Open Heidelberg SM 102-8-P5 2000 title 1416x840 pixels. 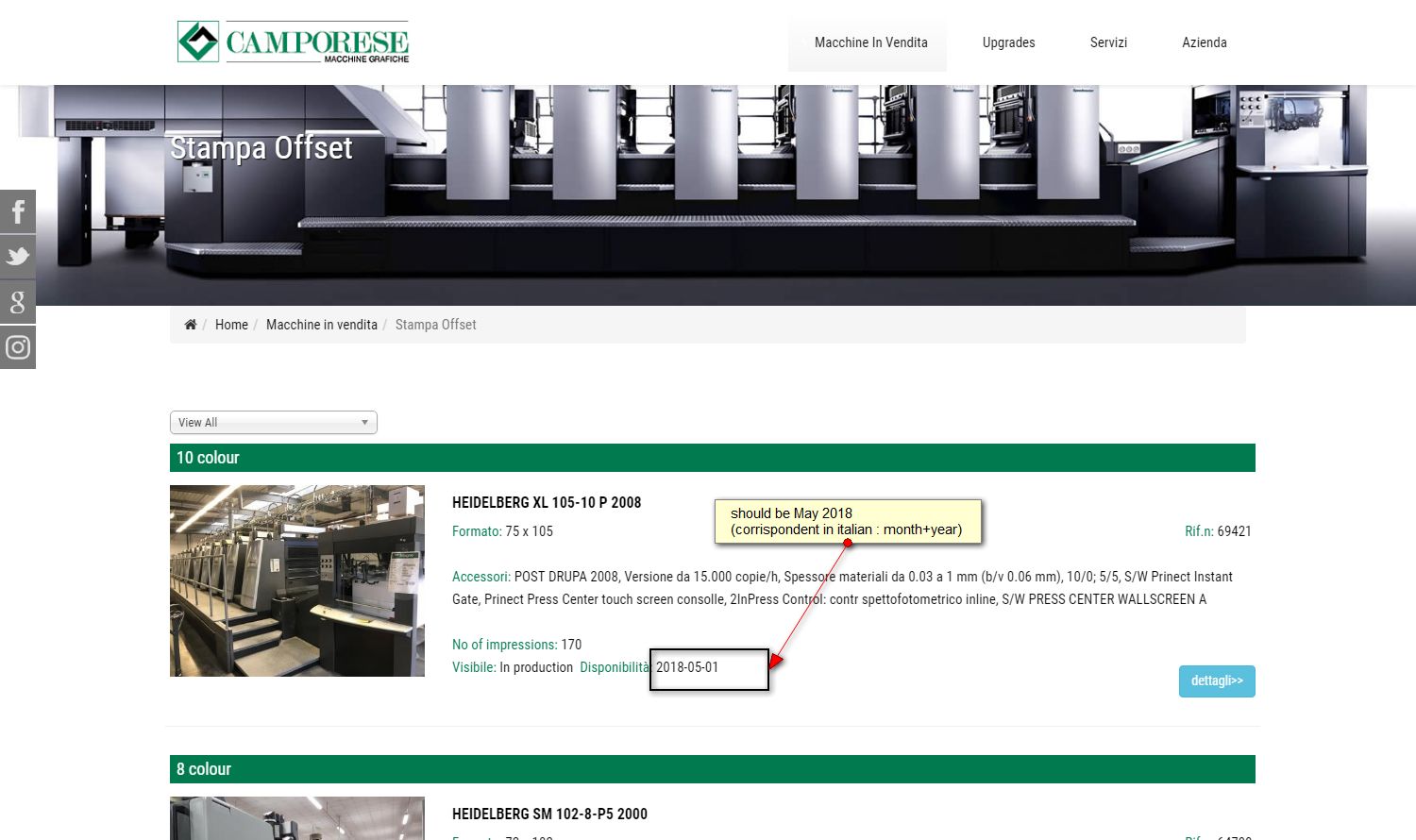coord(549,815)
